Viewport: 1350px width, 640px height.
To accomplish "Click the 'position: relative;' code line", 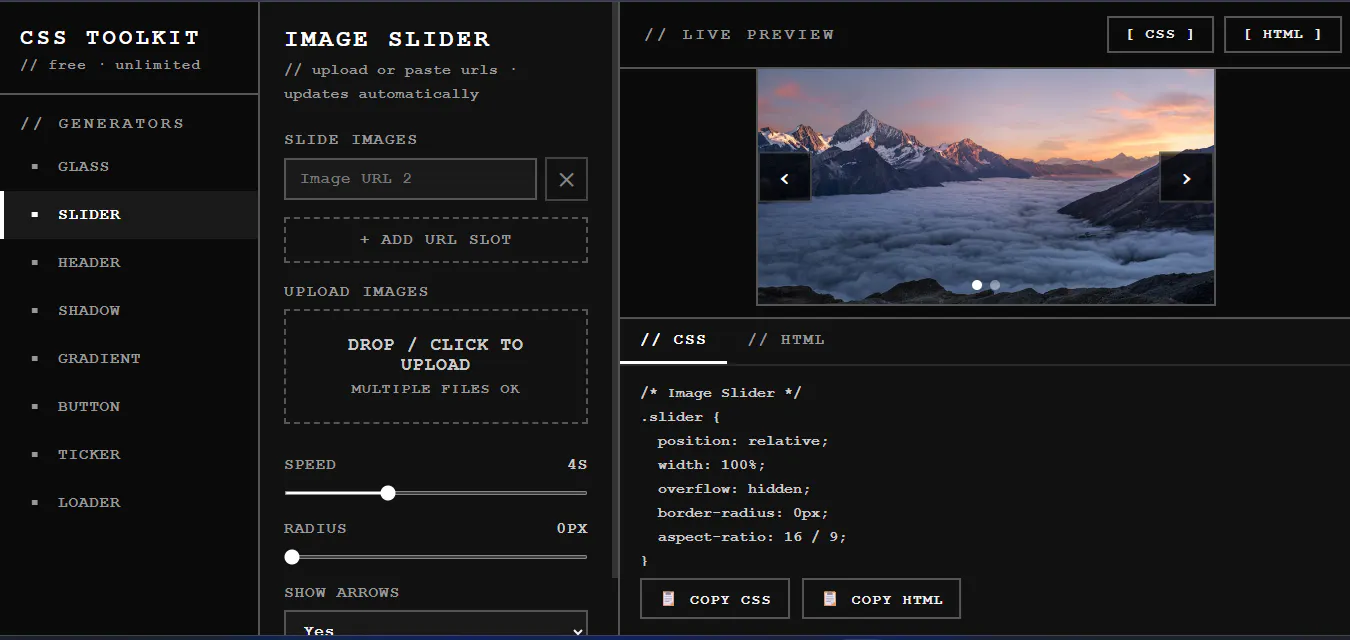I will (743, 441).
